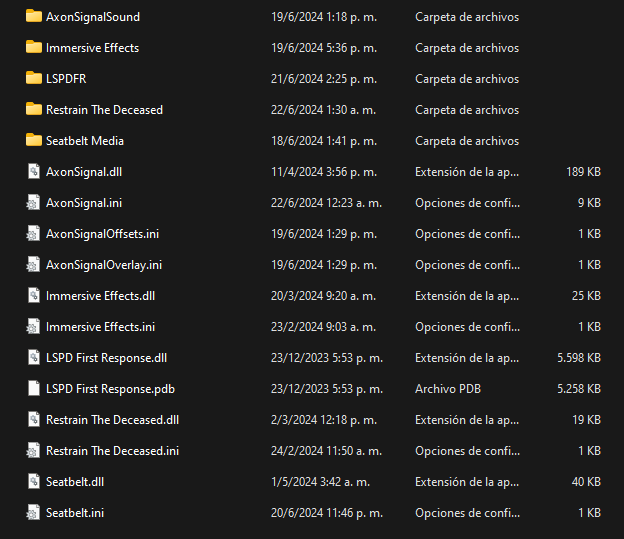This screenshot has width=624, height=539.
Task: Click the 5.598 KB size value
Action: point(579,358)
